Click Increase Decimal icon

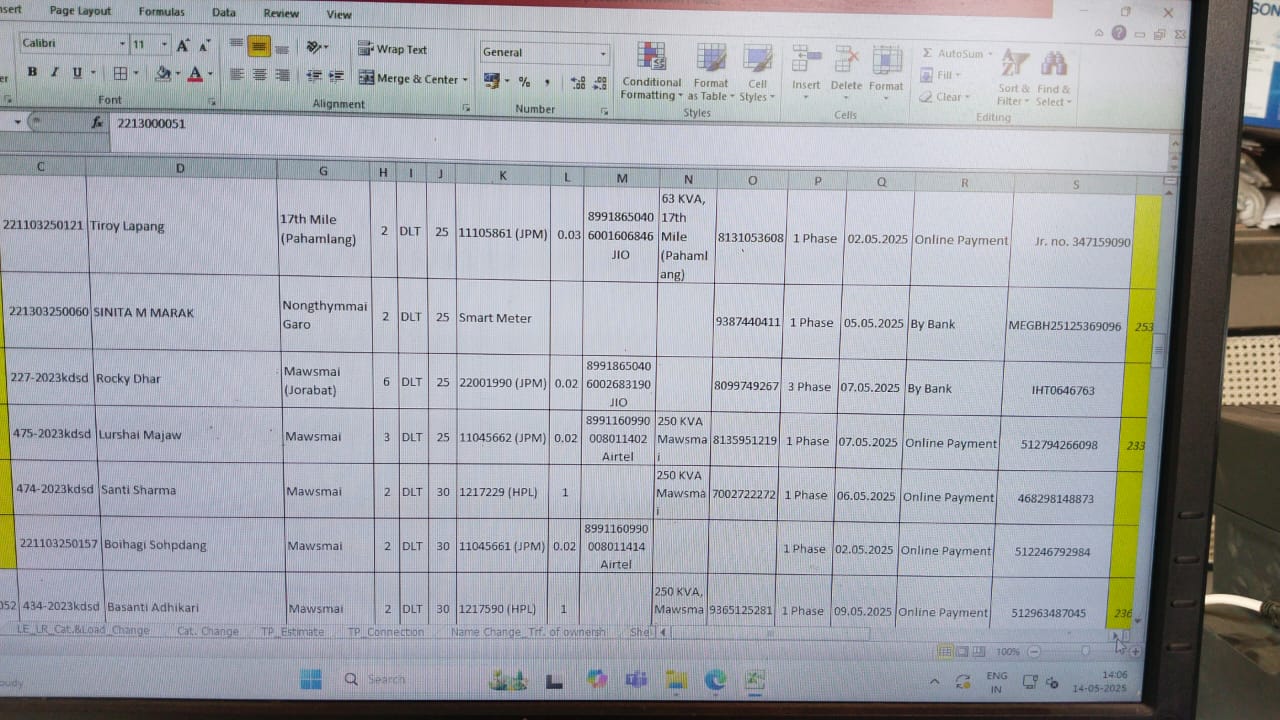578,83
